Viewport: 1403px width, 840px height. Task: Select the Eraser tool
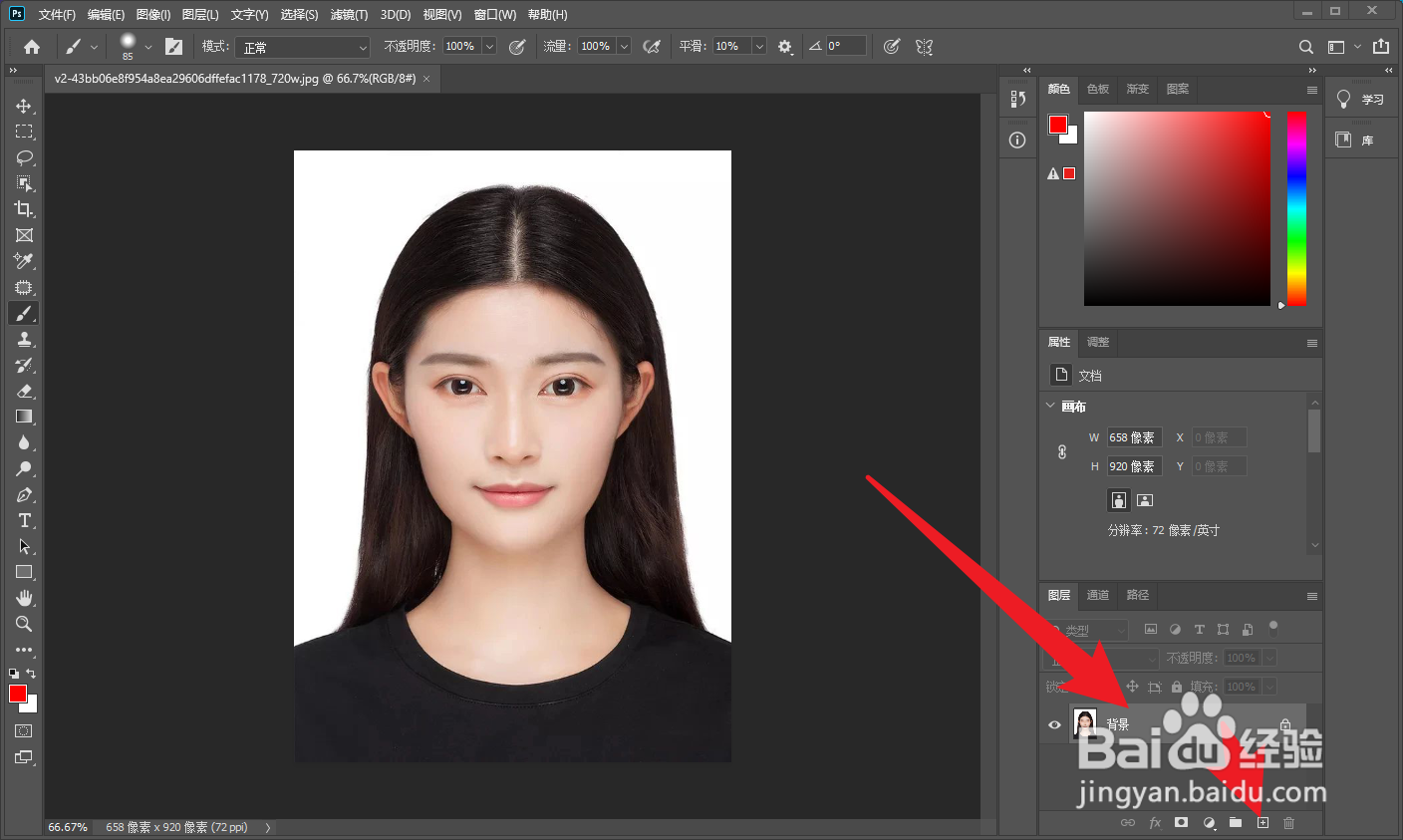pos(24,391)
